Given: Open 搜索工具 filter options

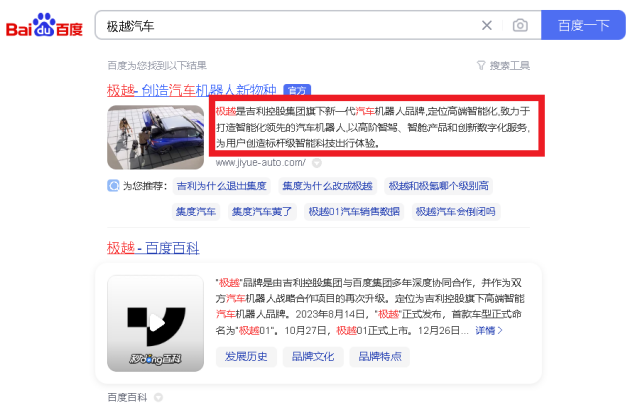Looking at the screenshot, I should tap(503, 65).
